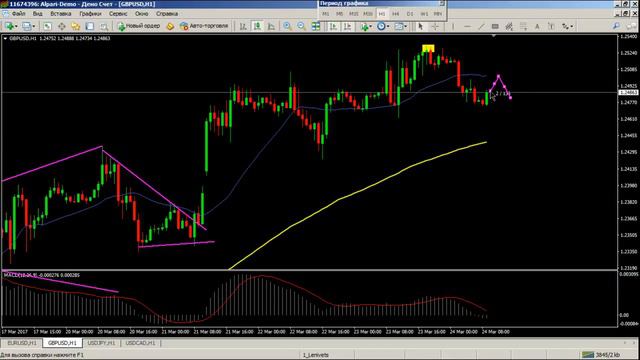
Task: Open the Графики menu
Action: tap(90, 13)
